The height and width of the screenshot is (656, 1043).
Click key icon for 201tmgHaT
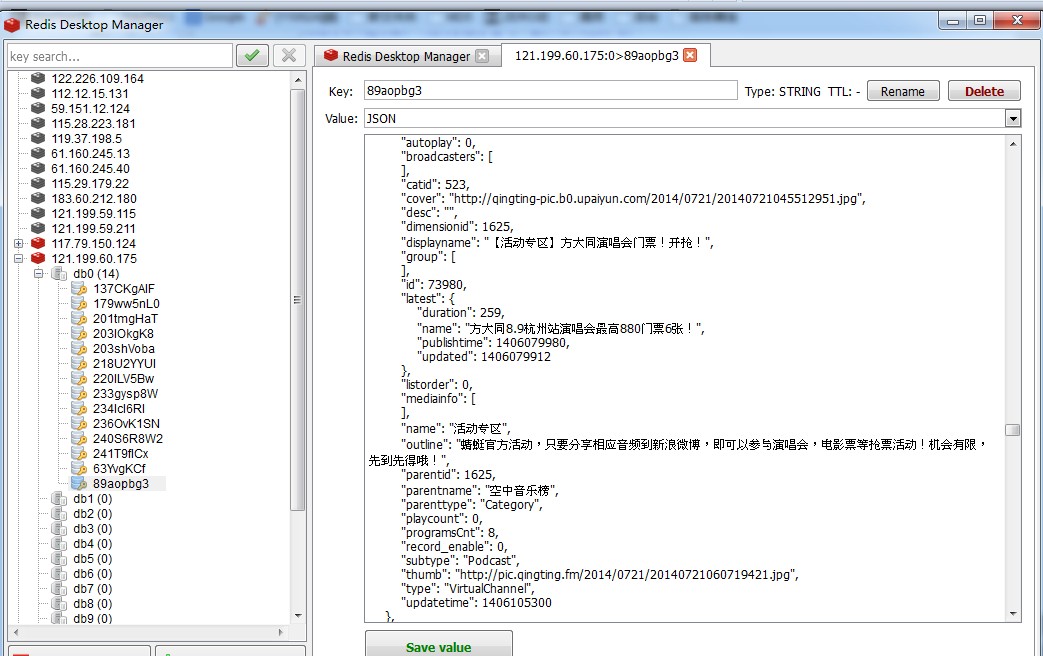tap(79, 318)
